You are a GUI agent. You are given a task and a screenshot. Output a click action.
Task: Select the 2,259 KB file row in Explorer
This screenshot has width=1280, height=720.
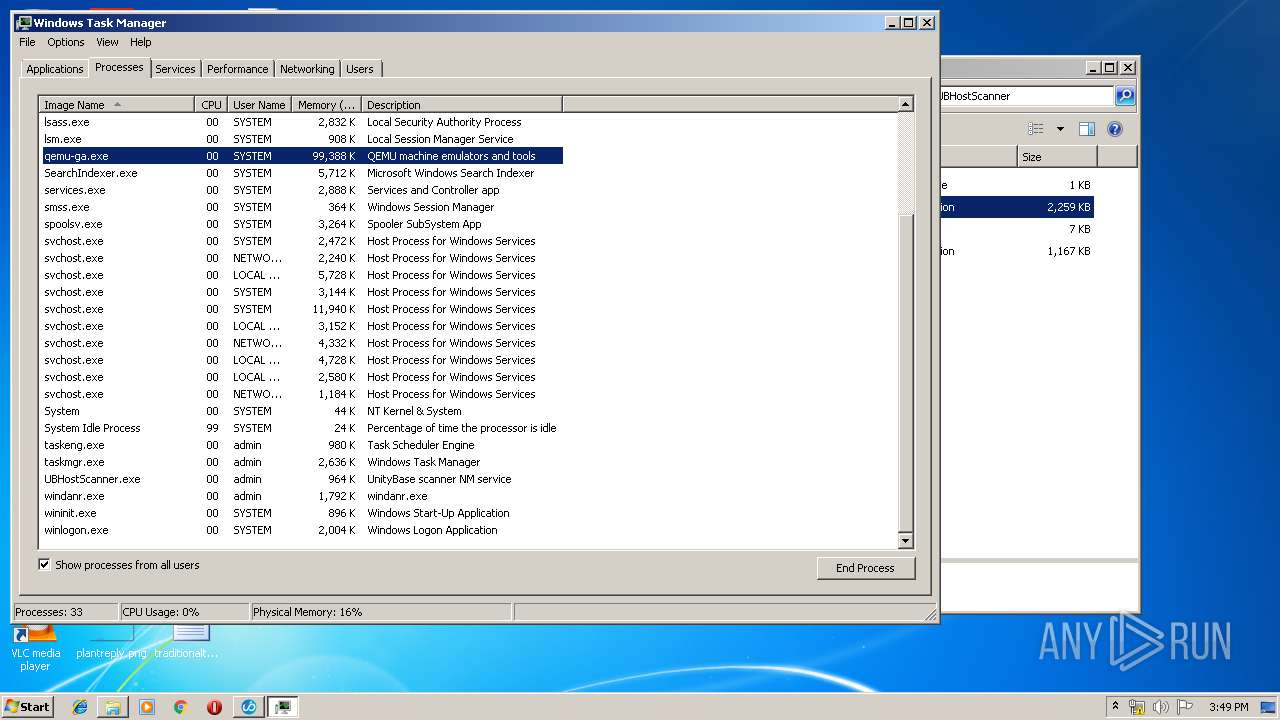[1016, 207]
